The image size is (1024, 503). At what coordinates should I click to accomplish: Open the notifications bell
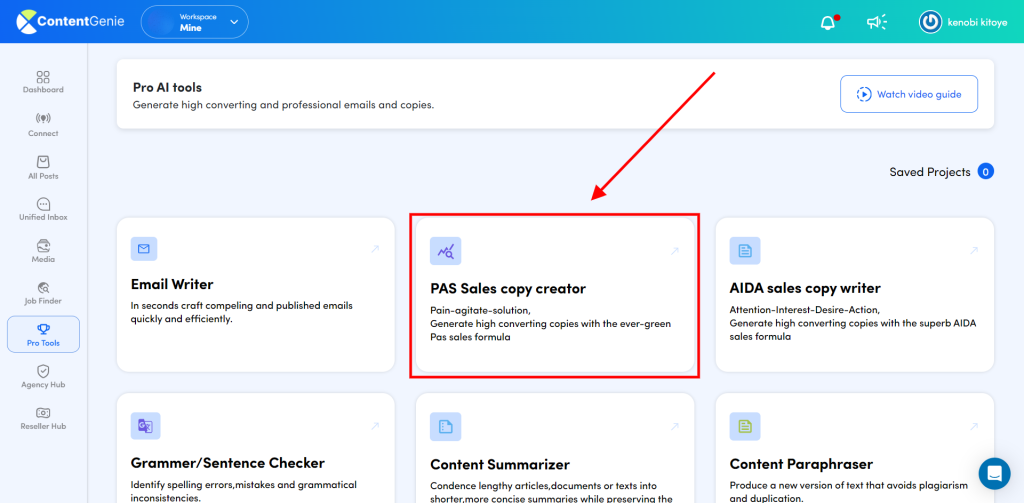point(827,22)
